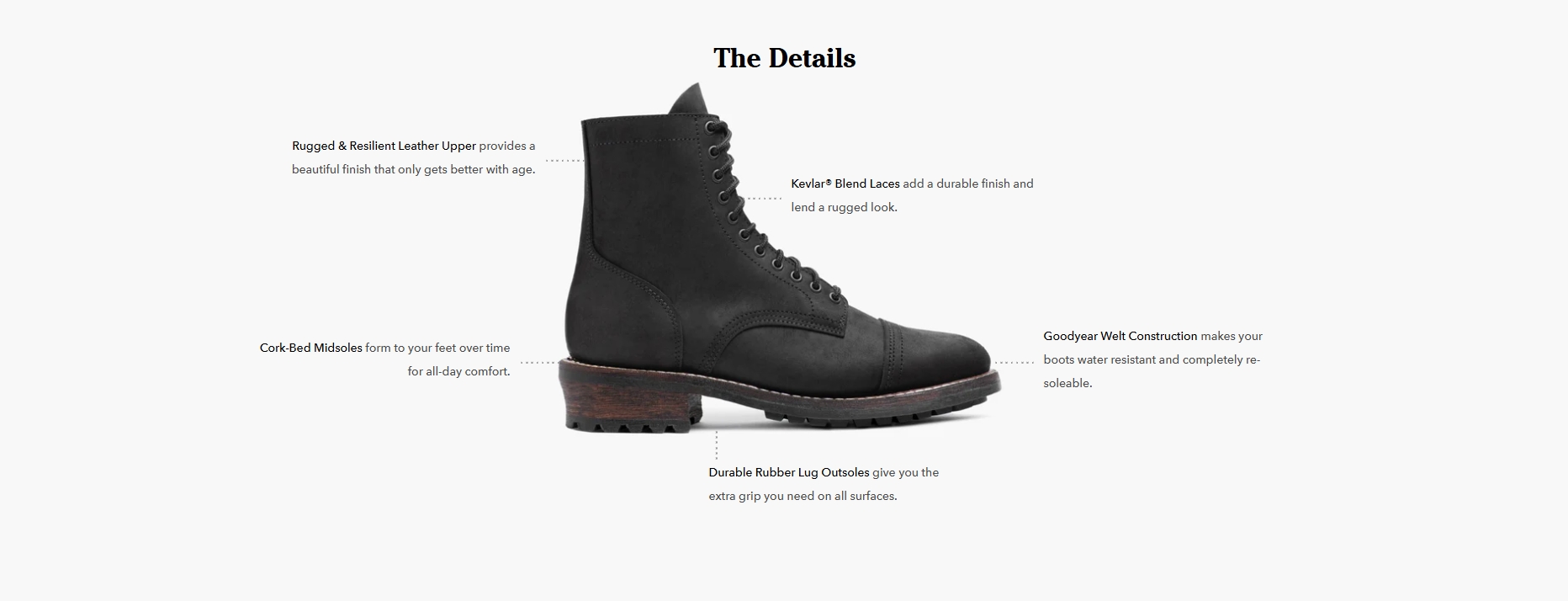
Task: Click the dotted line beside Cork-Bed Midsoles
Action: pos(539,363)
